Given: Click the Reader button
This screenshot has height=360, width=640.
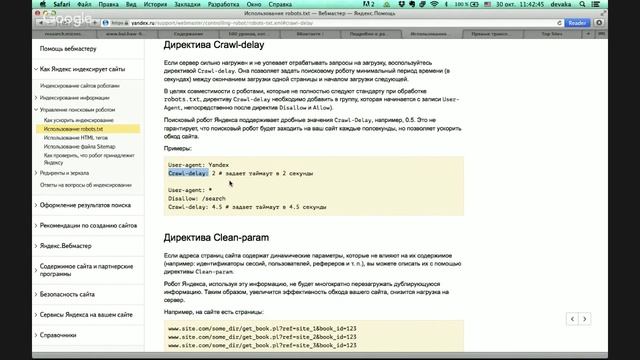Looking at the screenshot, I should [x=577, y=23].
